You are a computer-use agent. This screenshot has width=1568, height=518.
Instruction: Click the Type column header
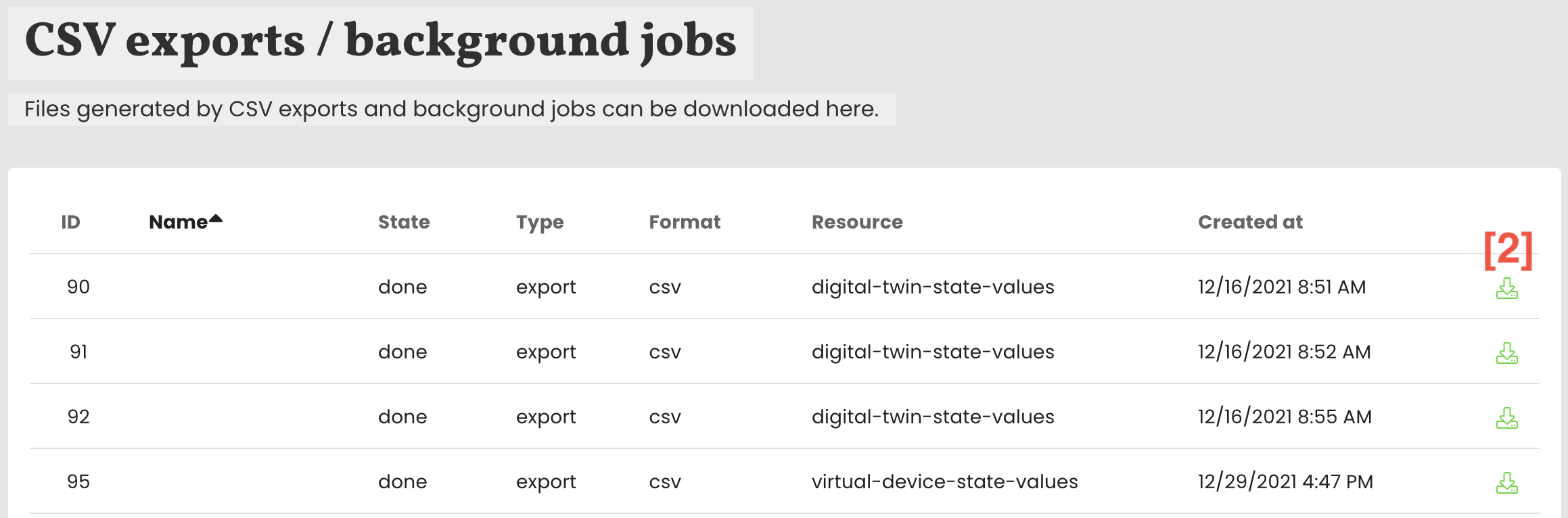click(x=539, y=222)
